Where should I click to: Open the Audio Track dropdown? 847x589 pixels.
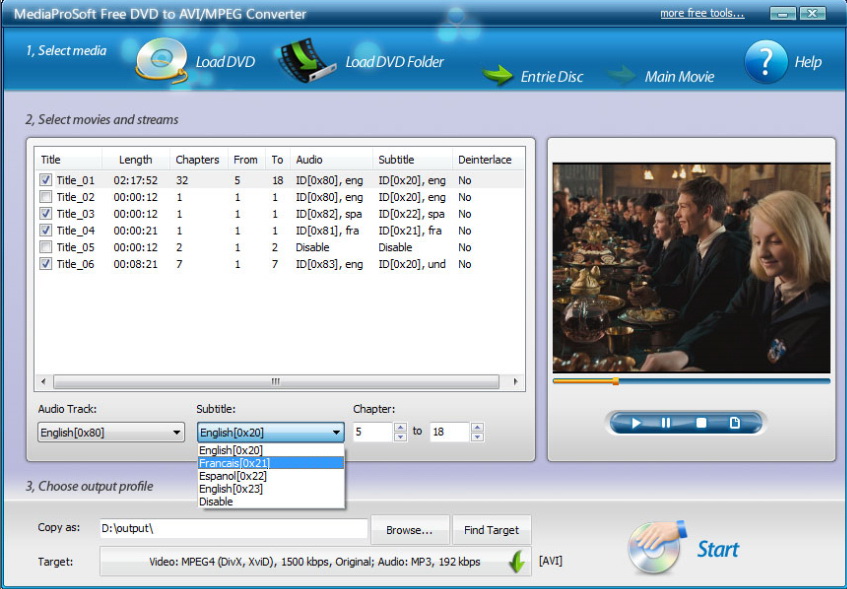[111, 432]
